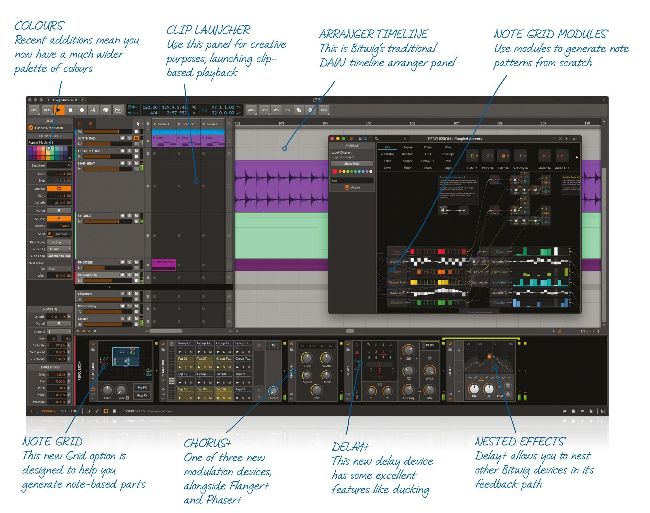
Task: Toggle the overdub button in the transport bar
Action: click(x=106, y=110)
